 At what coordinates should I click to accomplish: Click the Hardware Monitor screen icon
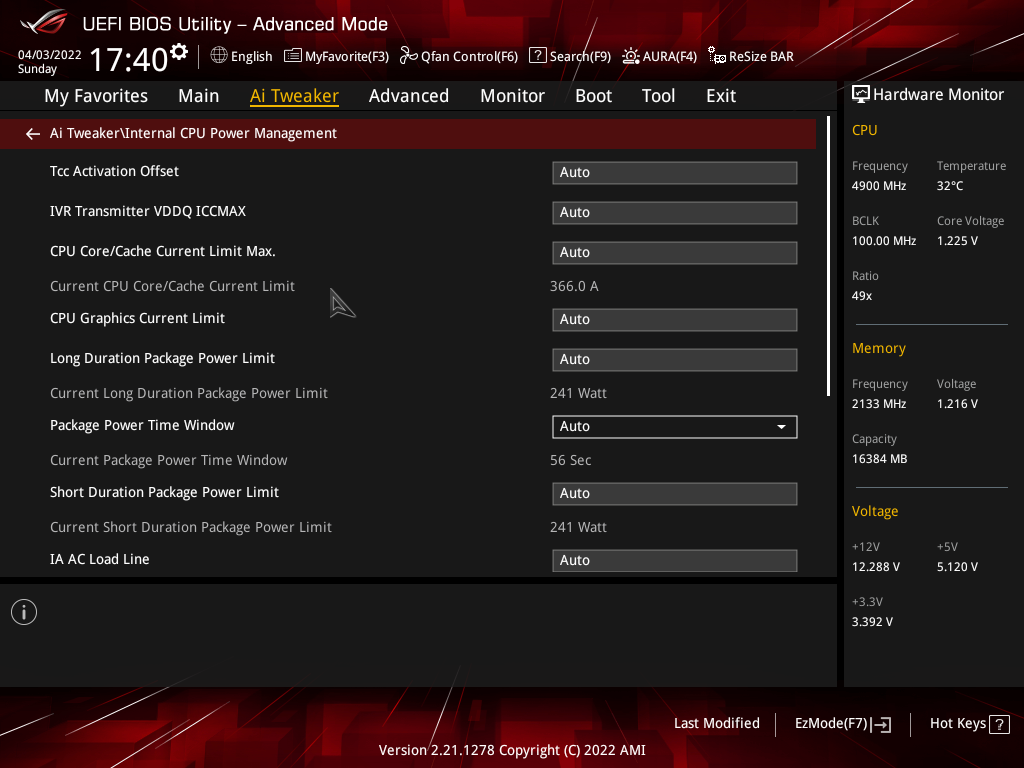[861, 95]
